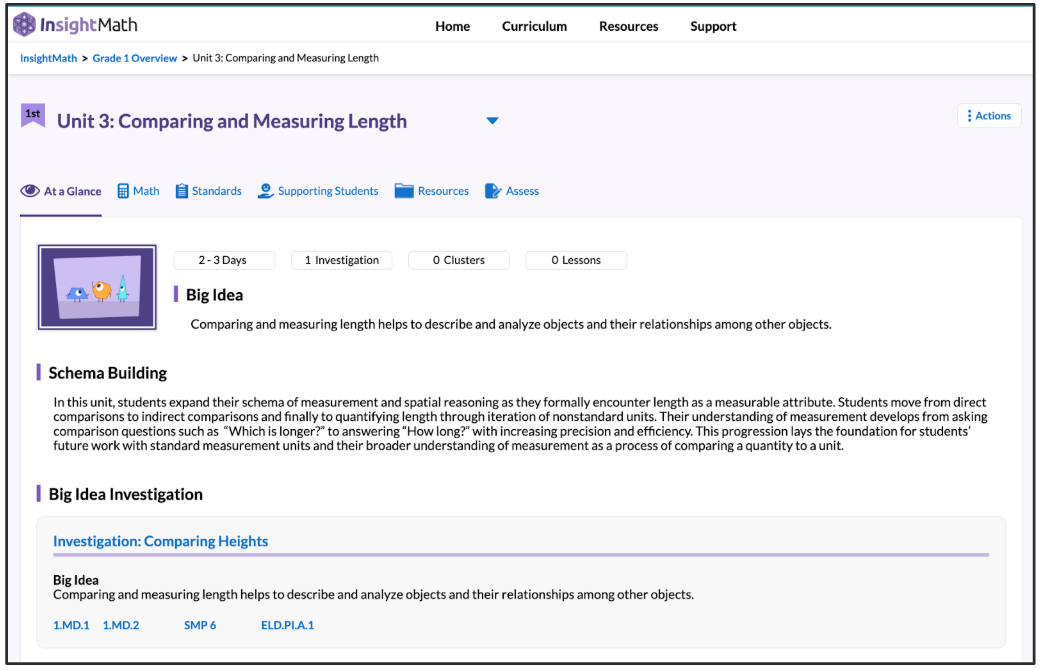Click the unit thumbnail with cartoon characters
The width and height of the screenshot is (1041, 670).
(97, 287)
